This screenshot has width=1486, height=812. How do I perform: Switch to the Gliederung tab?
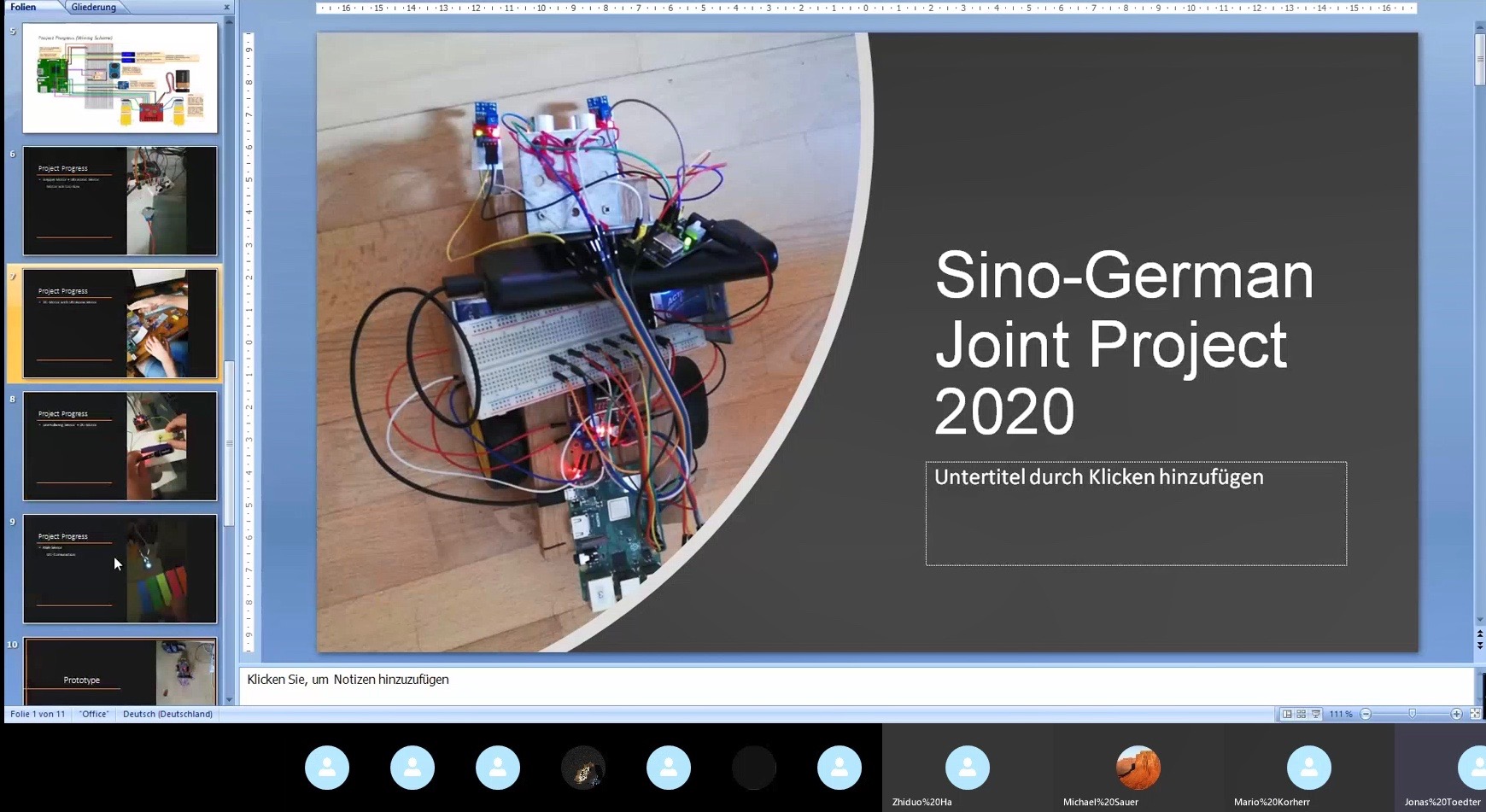[x=94, y=7]
